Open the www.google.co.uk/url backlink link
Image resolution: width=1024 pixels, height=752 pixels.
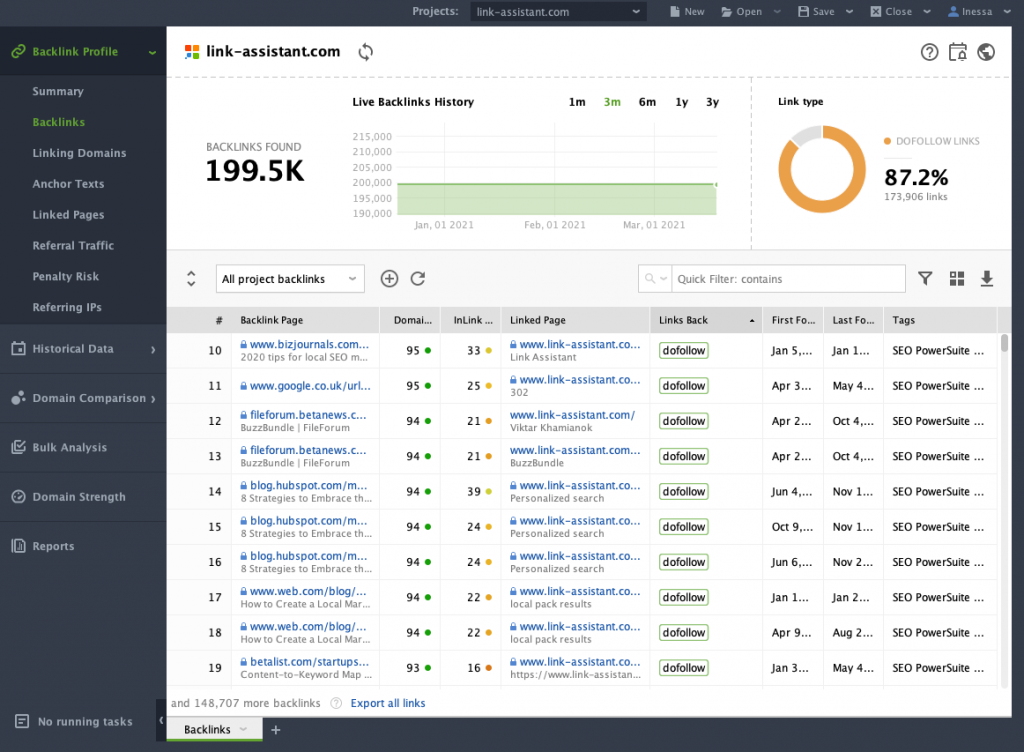point(310,386)
